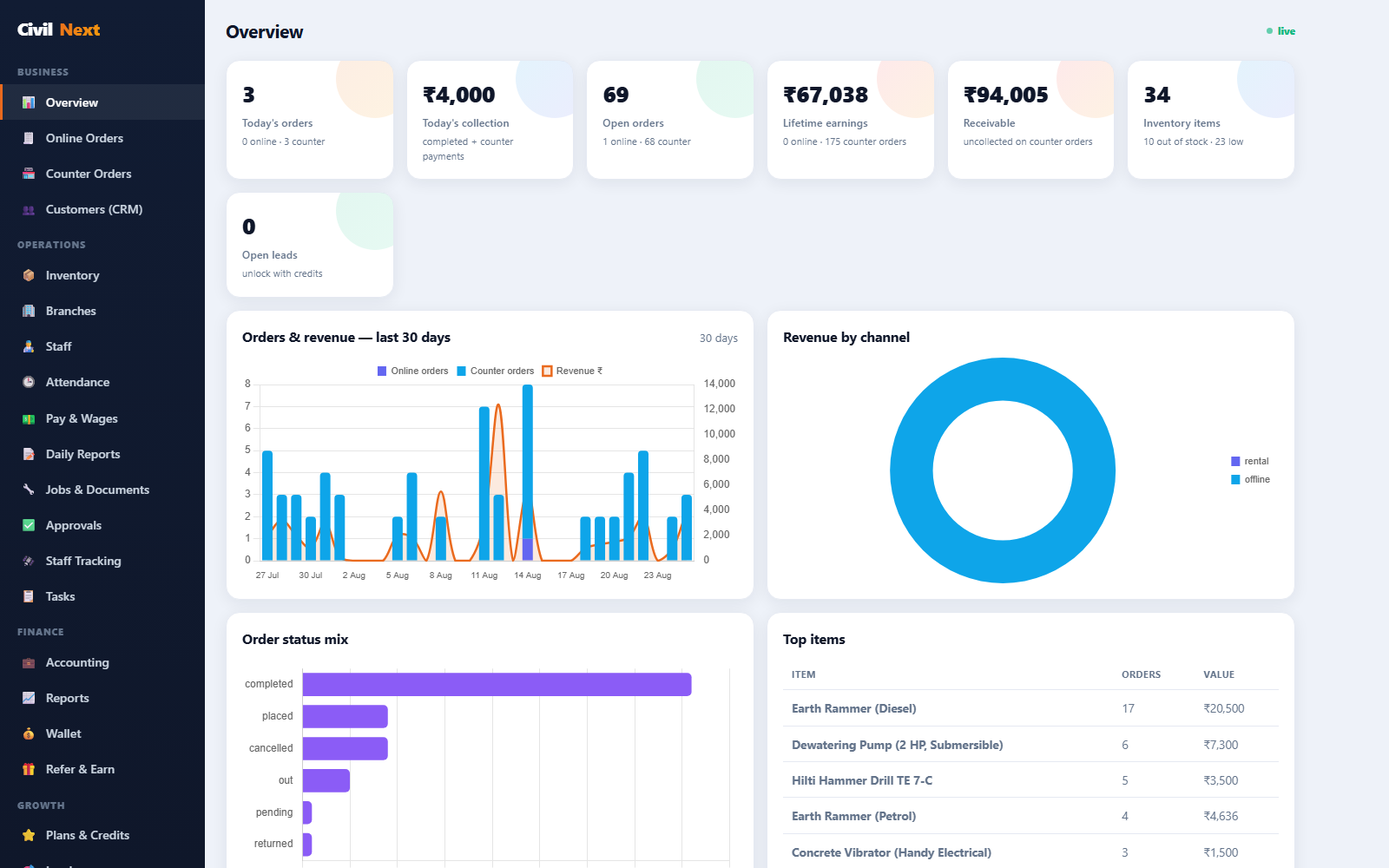Viewport: 1389px width, 868px height.
Task: Click the ₹20,500 value cell
Action: pos(1224,708)
